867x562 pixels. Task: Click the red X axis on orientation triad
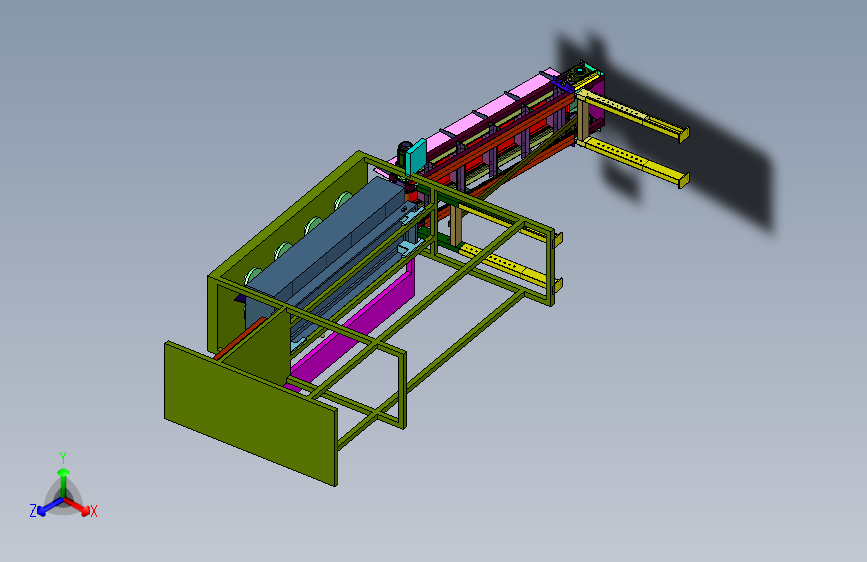coord(78,506)
